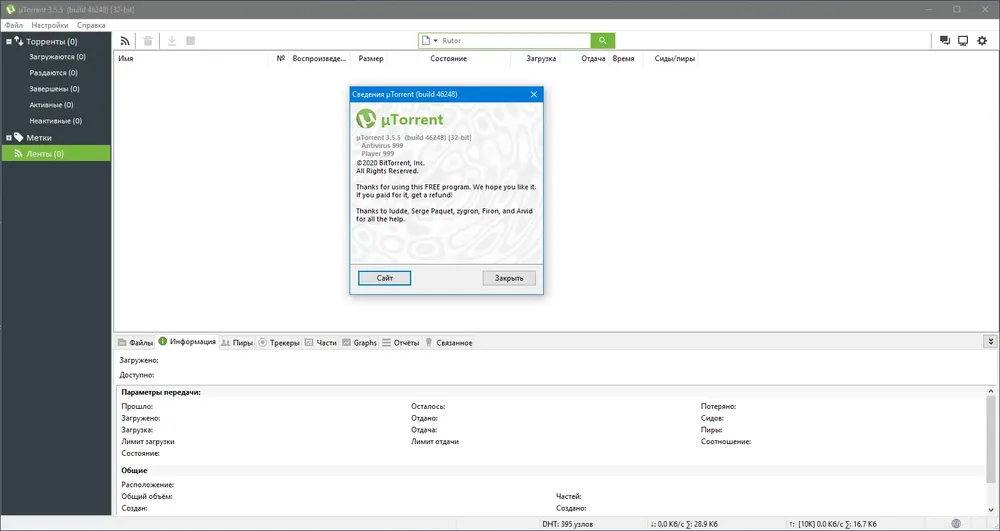
Task: Sort by the Имя column header
Action: click(x=191, y=59)
